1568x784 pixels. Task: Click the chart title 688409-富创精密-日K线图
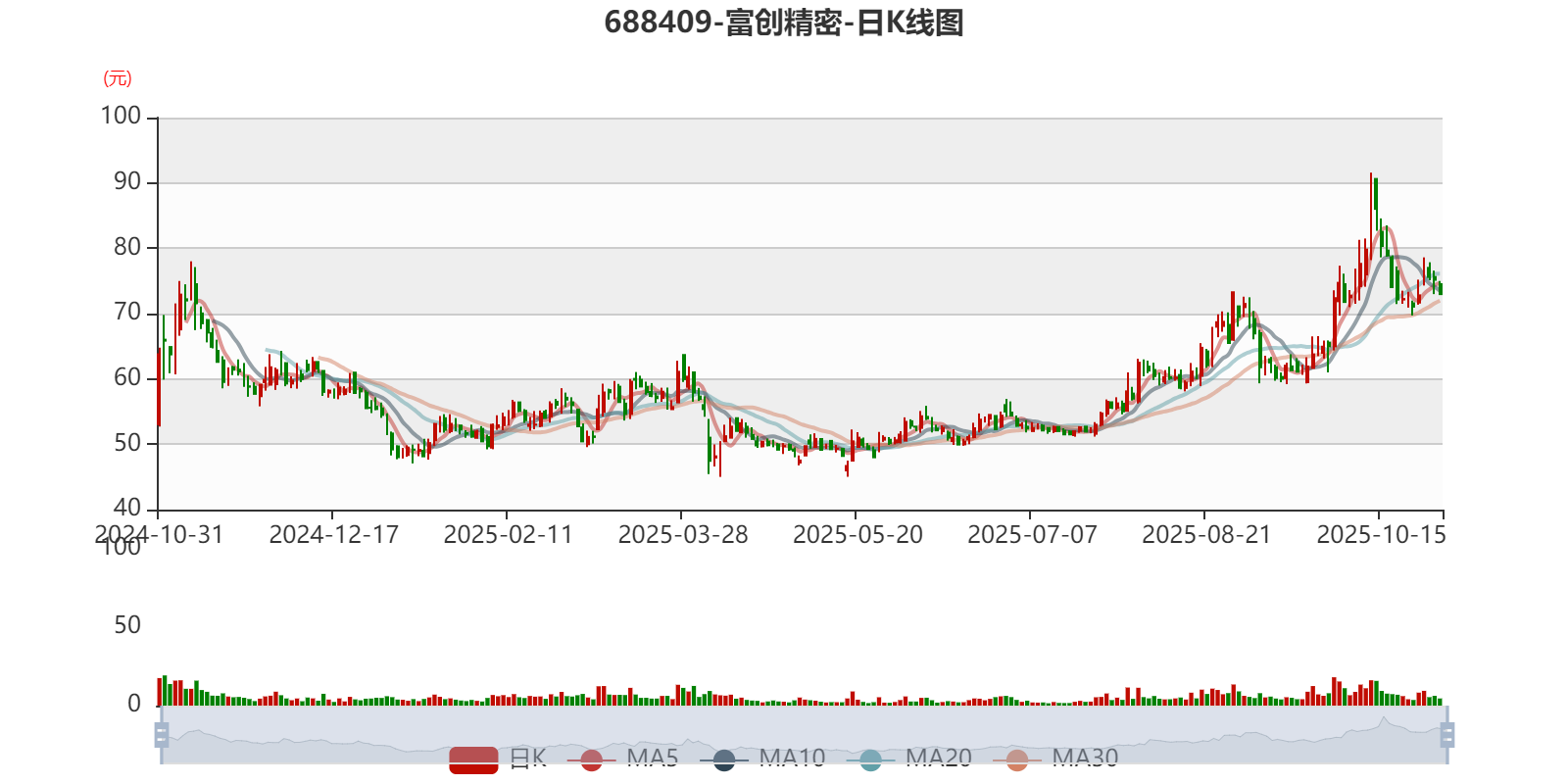(784, 23)
